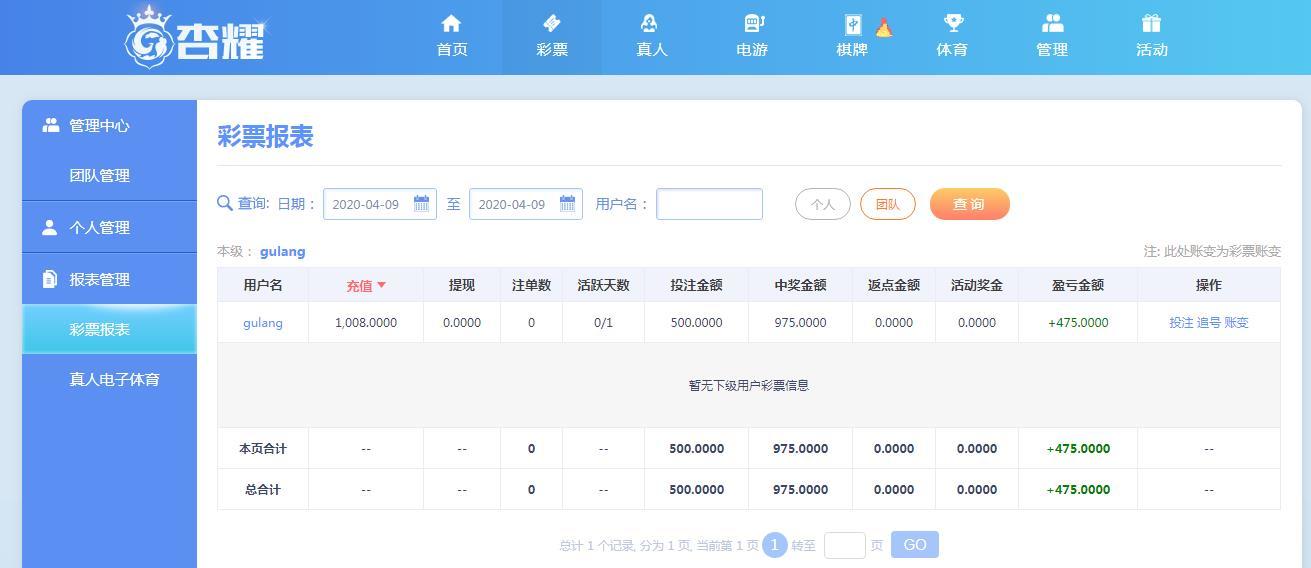Click the flame badge beside 棋牌
Image resolution: width=1311 pixels, height=568 pixels.
coord(884,28)
